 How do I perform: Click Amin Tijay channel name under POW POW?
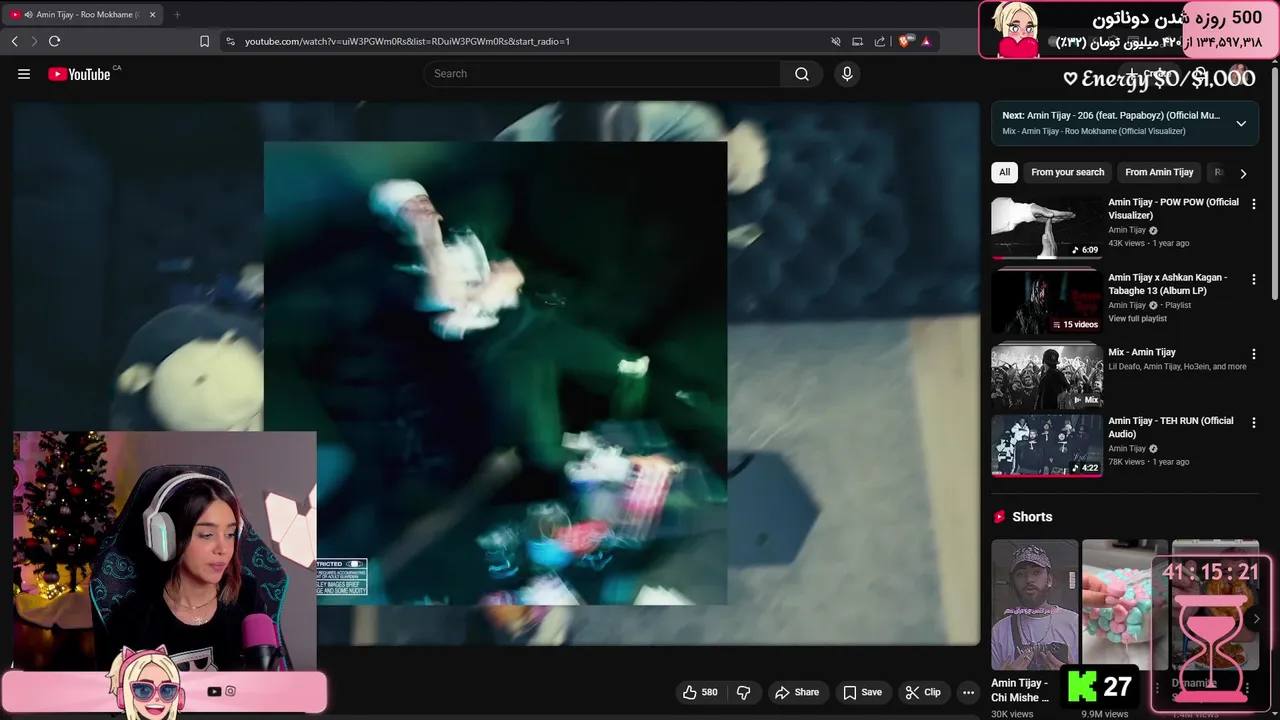coord(1127,230)
